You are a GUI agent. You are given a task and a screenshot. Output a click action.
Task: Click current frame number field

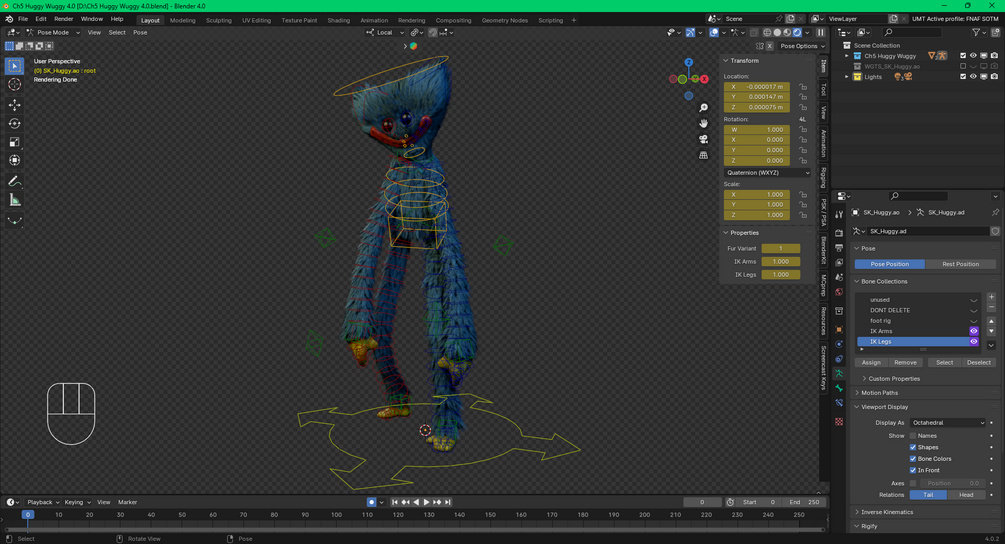coord(702,502)
